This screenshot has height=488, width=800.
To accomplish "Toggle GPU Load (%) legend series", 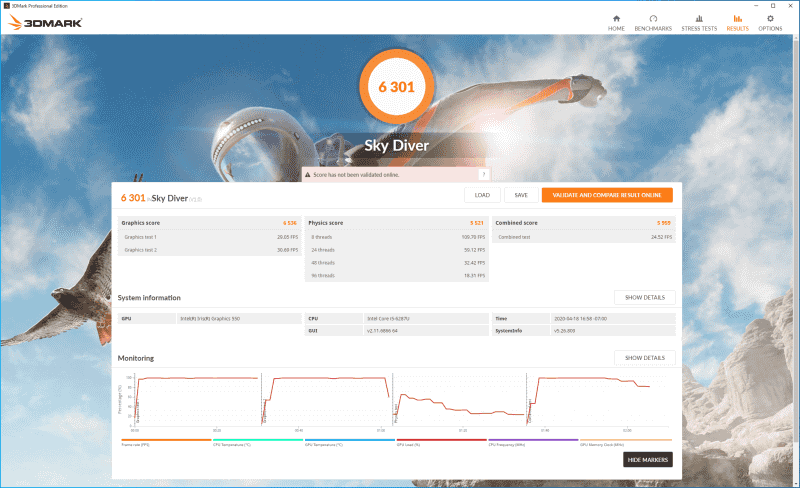I will 441,442.
